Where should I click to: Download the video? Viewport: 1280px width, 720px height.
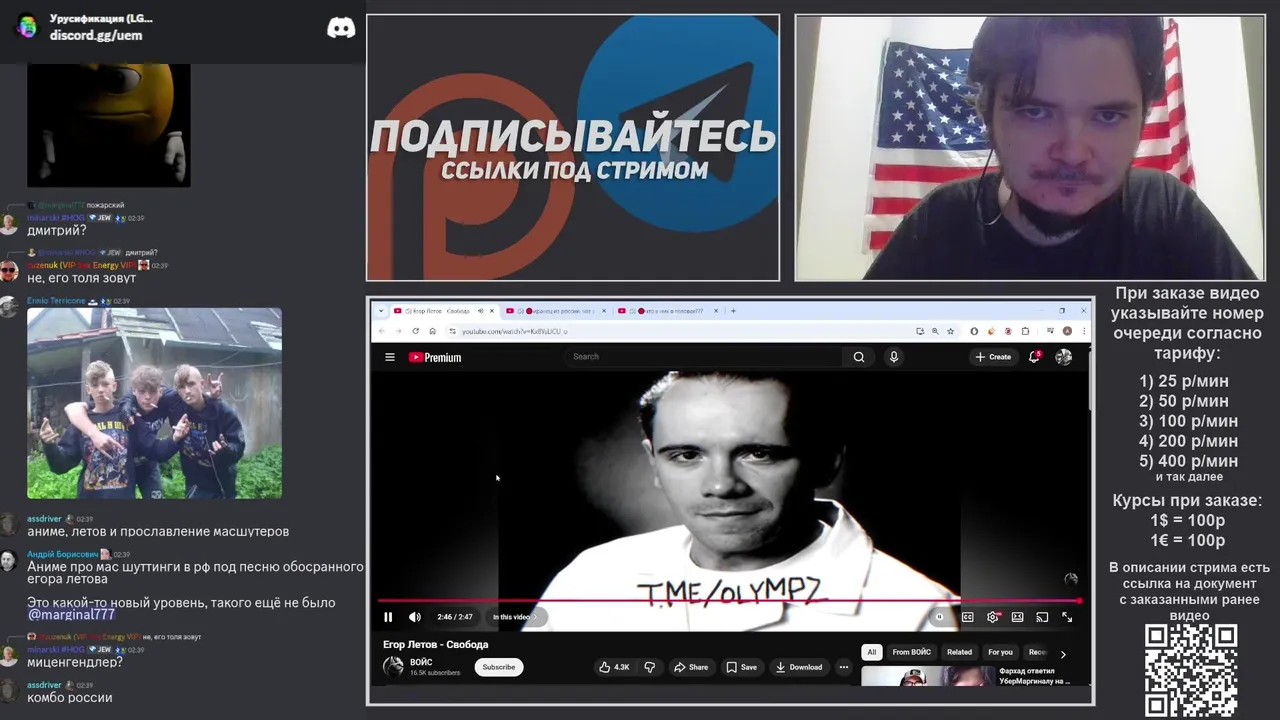coord(799,667)
